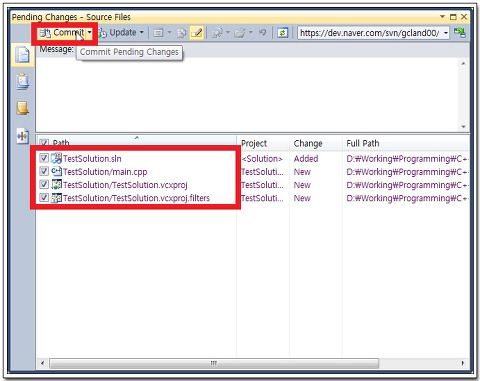Image resolution: width=480 pixels, height=381 pixels.
Task: Close the Pending Changes tool window
Action: tap(464, 17)
